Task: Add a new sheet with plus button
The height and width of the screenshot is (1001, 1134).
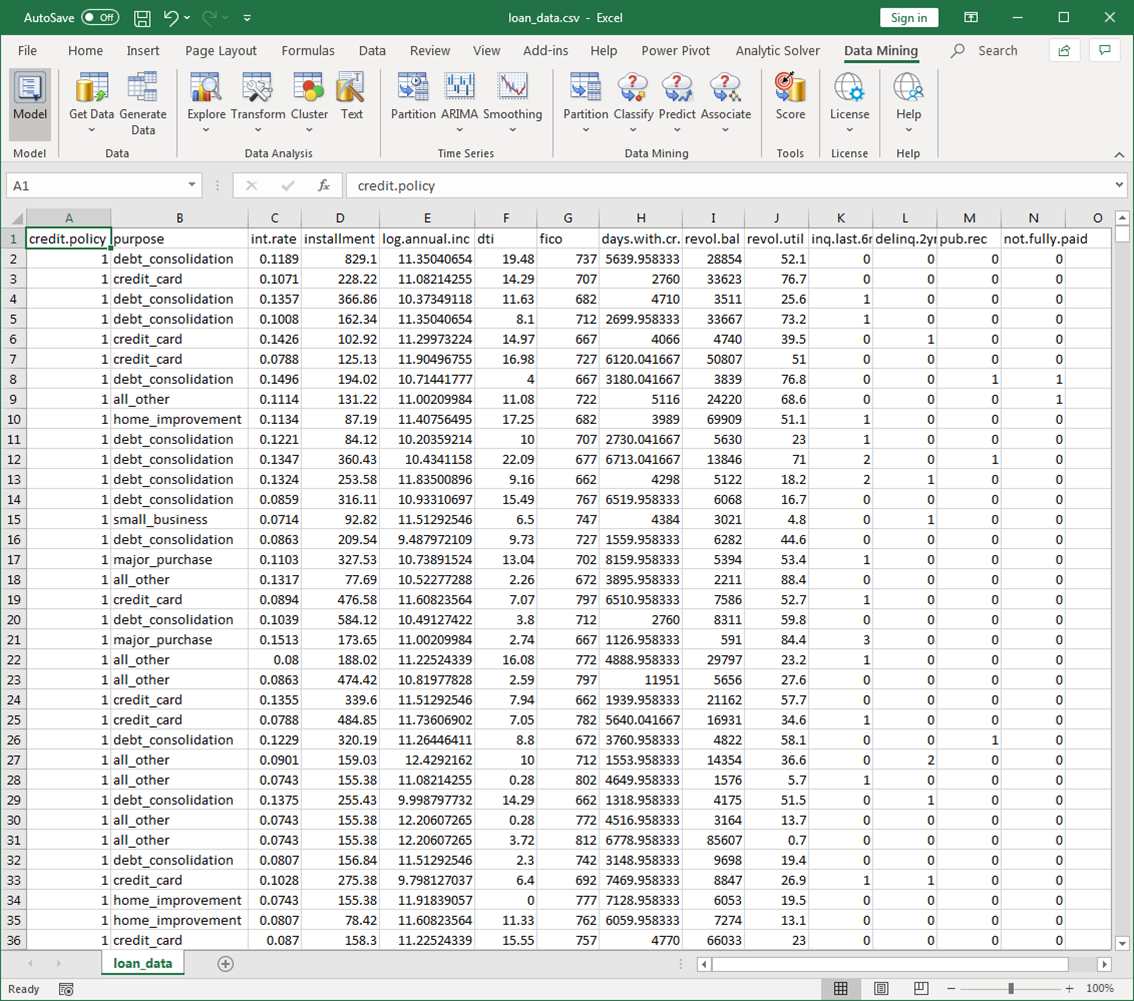Action: (x=225, y=964)
